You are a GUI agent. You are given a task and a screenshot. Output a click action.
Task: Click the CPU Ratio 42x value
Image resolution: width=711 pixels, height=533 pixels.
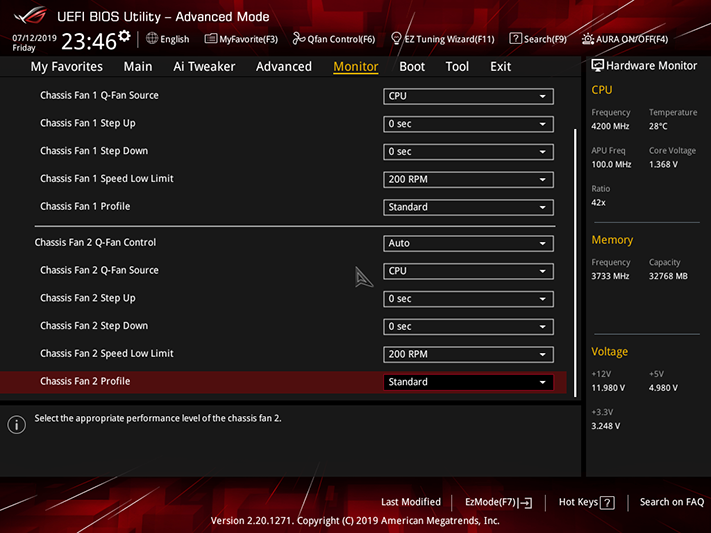point(599,202)
